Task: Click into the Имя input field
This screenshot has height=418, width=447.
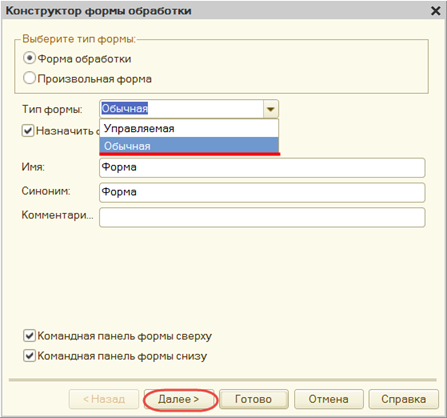Action: click(262, 167)
